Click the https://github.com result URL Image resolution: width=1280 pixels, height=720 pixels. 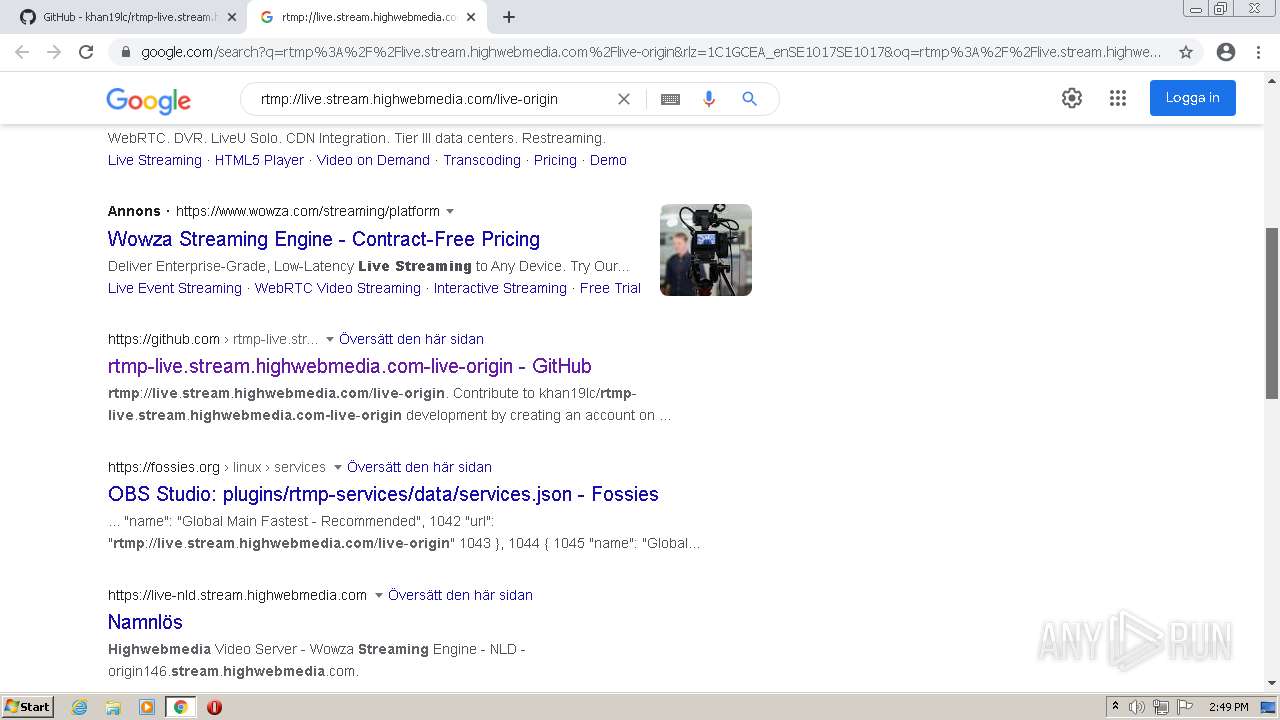click(x=164, y=339)
